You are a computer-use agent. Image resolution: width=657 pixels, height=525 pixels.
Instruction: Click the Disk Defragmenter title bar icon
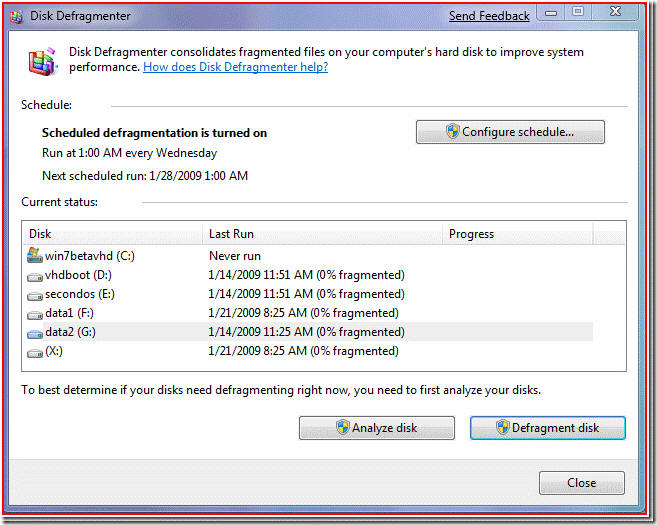pyautogui.click(x=16, y=17)
